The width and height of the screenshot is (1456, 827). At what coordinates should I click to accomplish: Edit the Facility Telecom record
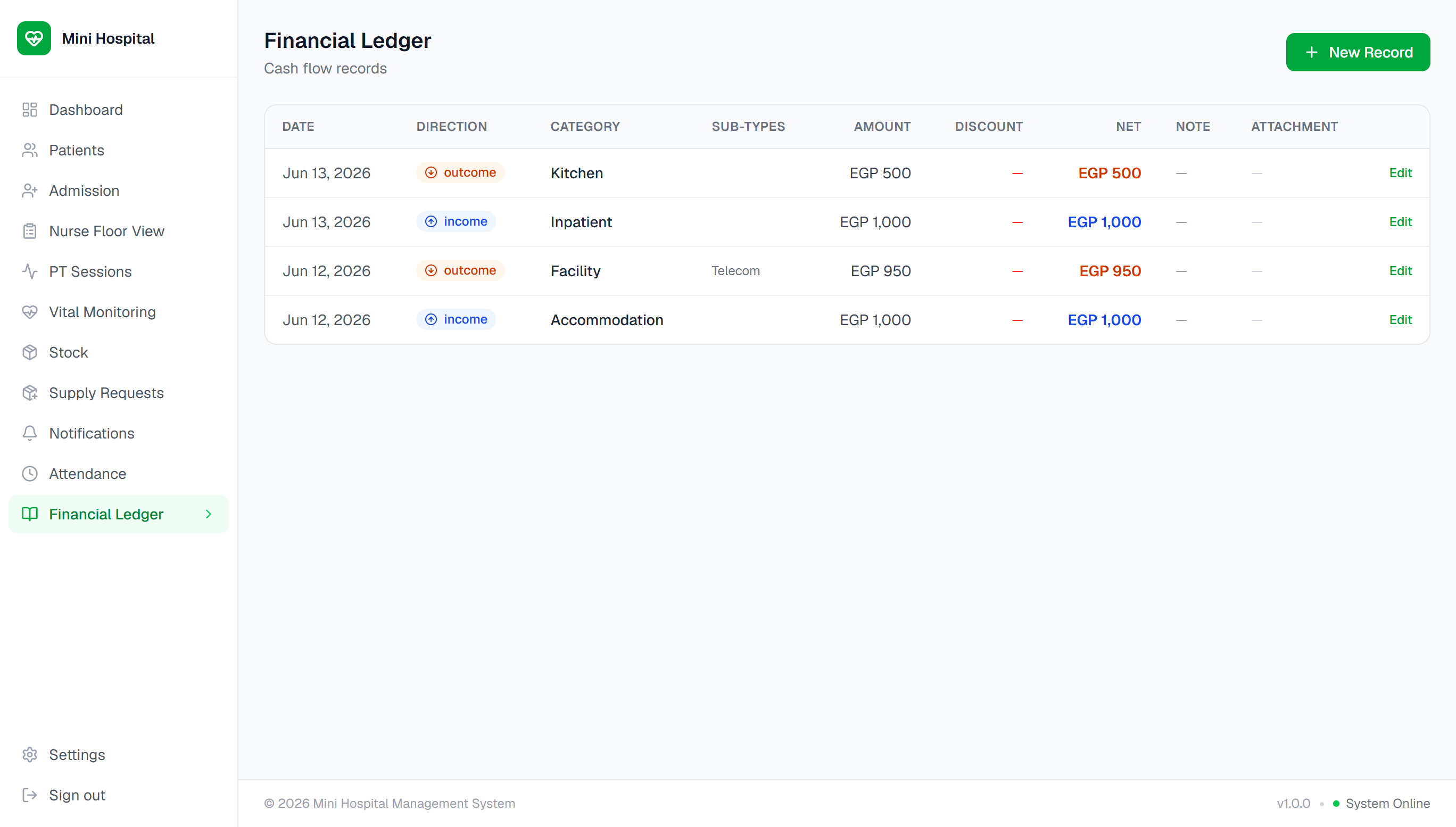[1400, 271]
